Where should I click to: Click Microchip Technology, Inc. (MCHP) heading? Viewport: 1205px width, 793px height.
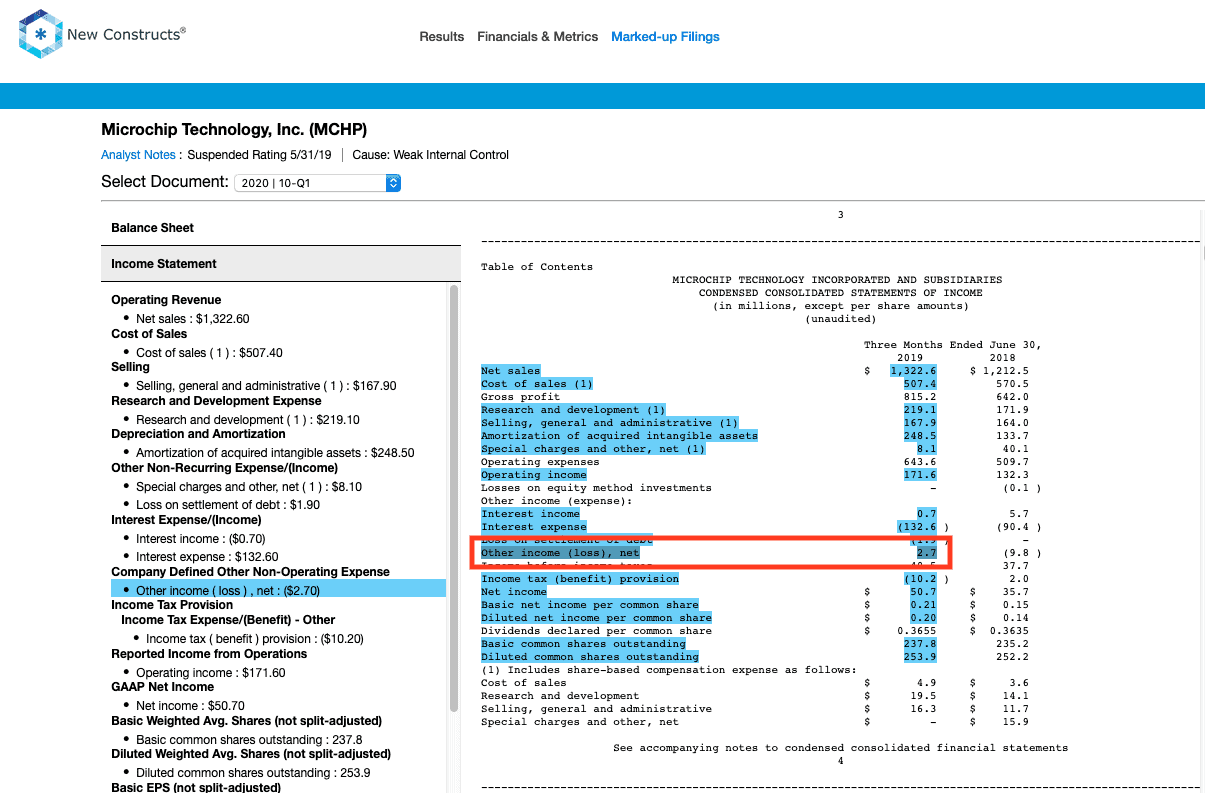click(x=234, y=130)
